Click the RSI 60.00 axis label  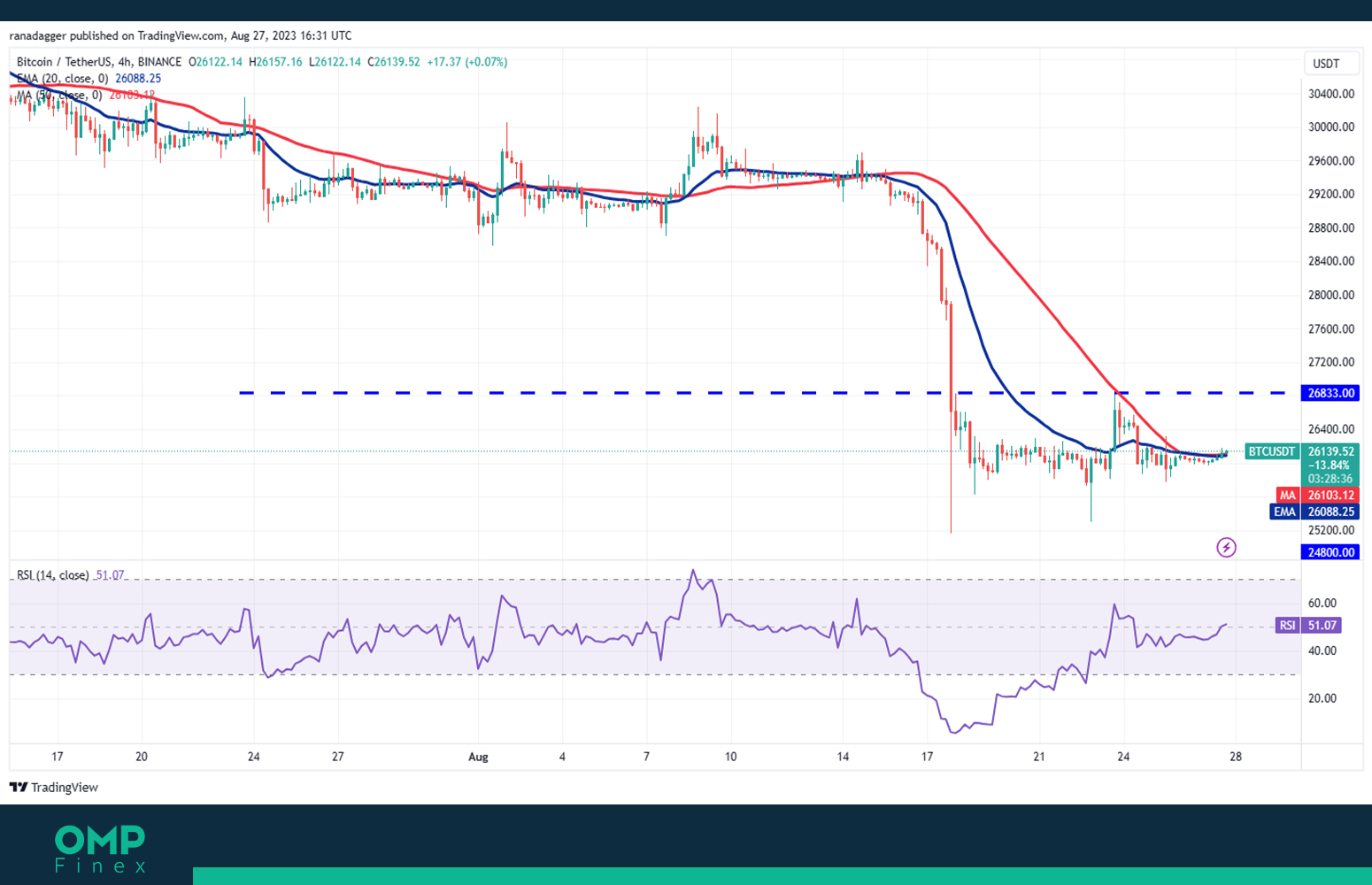coord(1322,604)
